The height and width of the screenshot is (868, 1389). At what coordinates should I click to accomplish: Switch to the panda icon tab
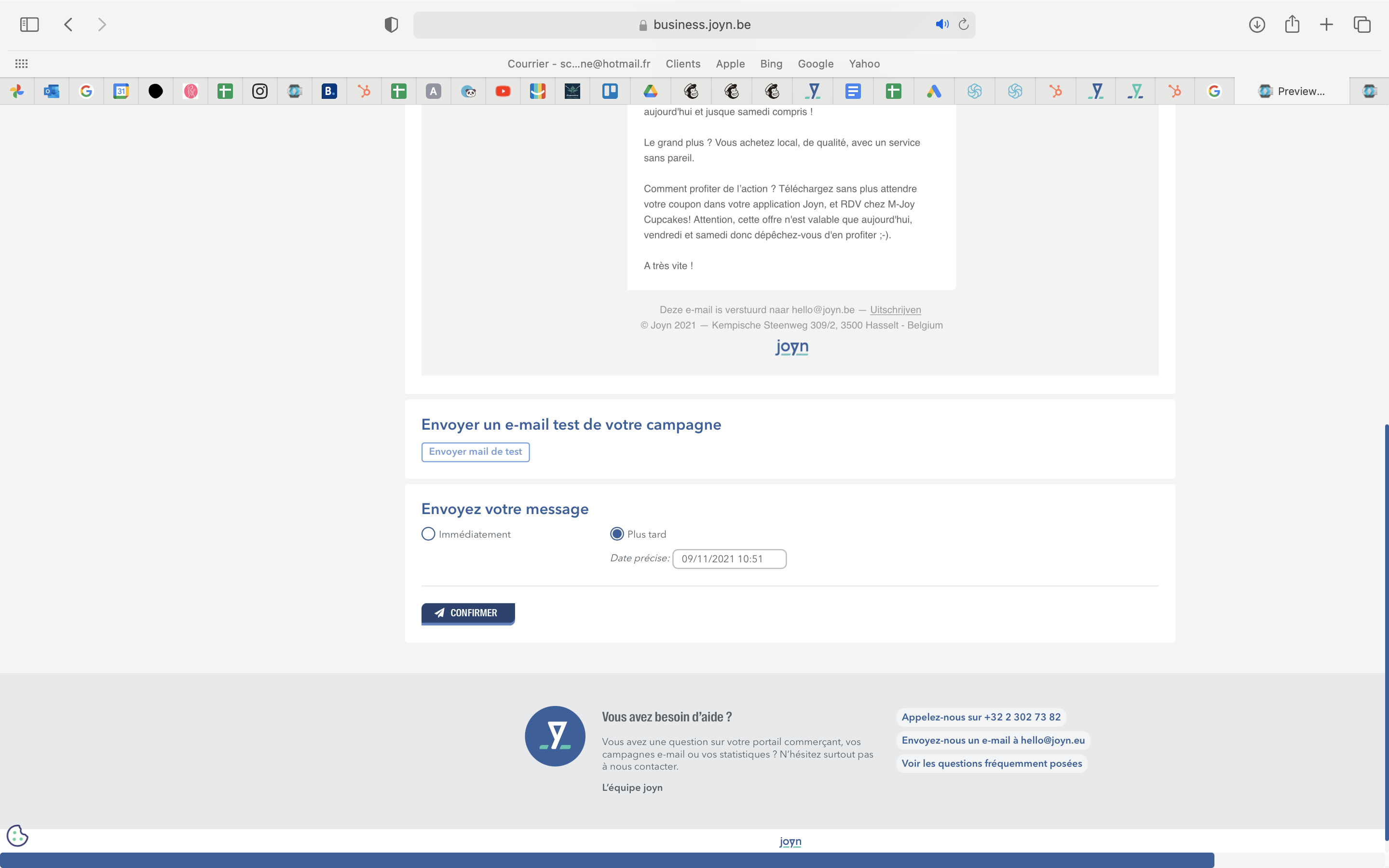[x=468, y=91]
